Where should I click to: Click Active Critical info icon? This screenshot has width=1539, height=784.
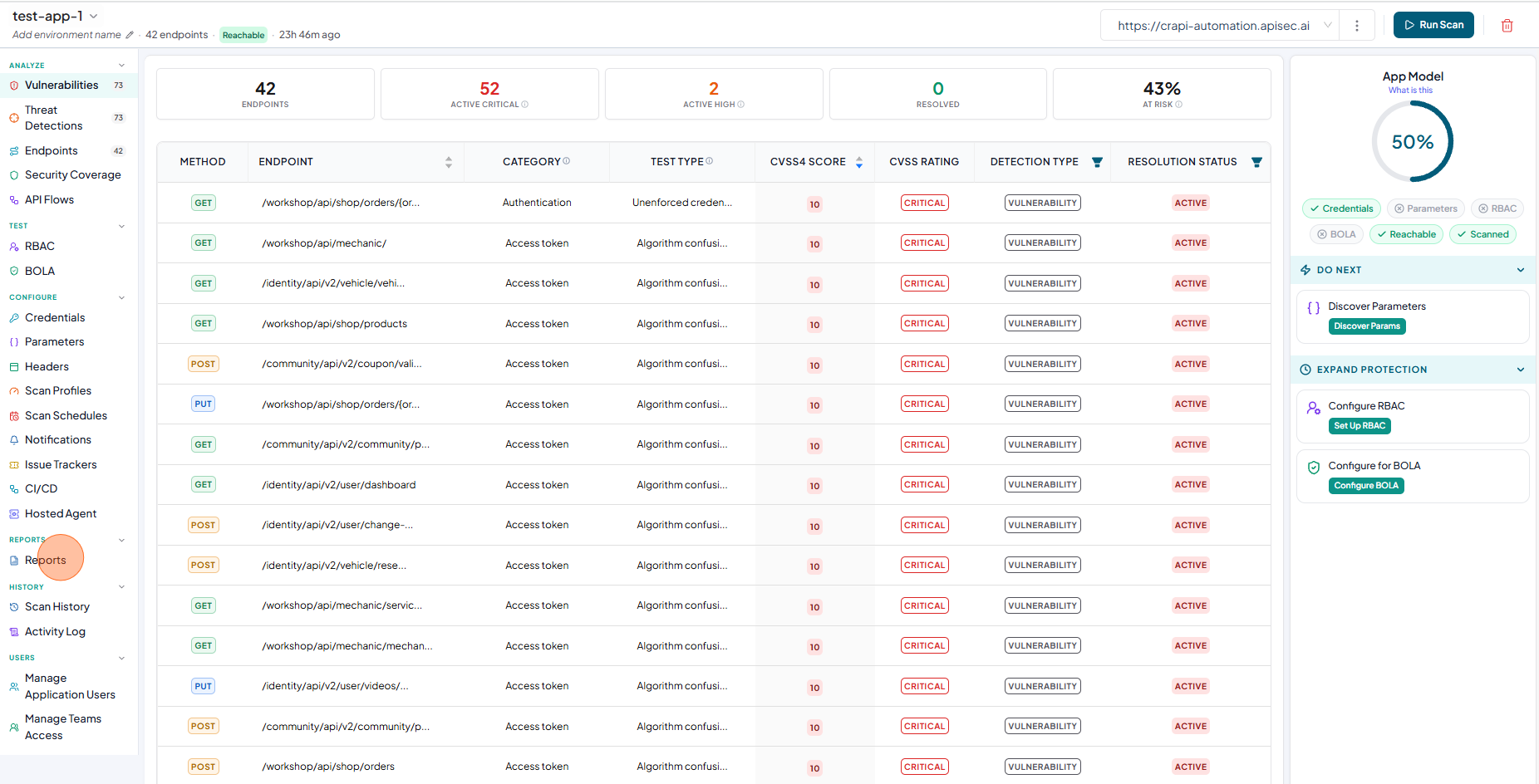point(525,105)
